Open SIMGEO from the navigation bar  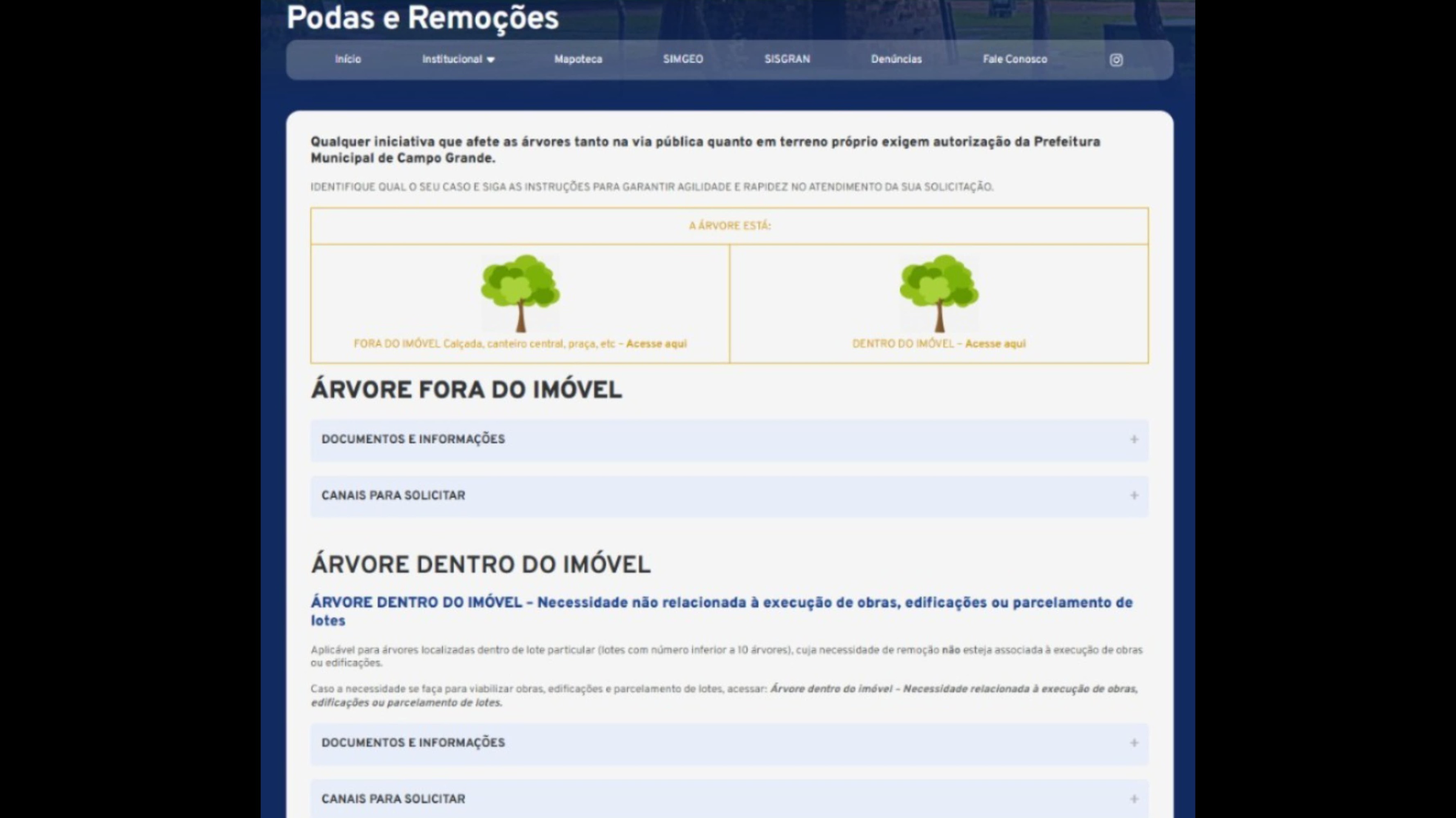(x=683, y=59)
